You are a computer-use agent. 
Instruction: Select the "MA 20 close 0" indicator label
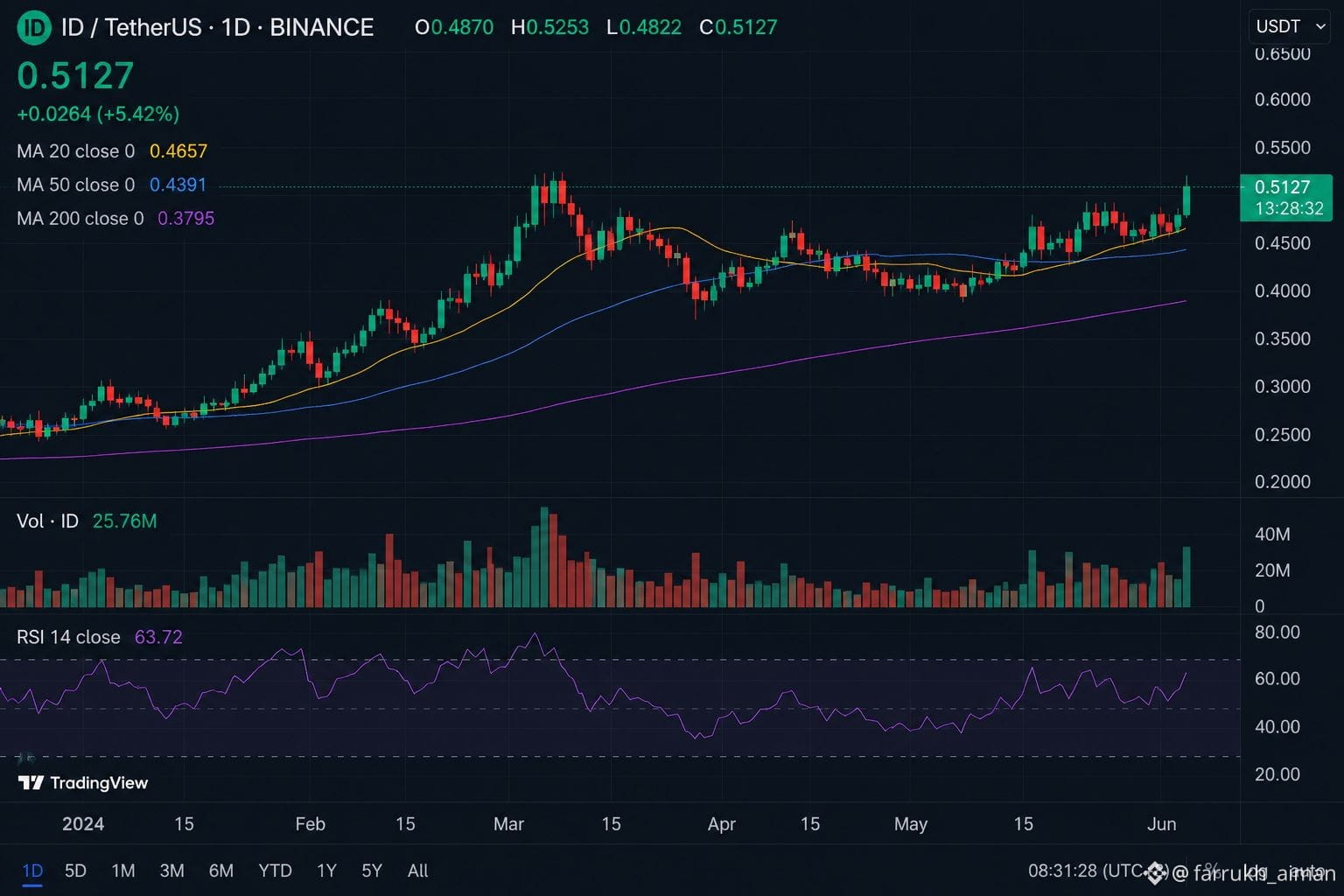76,151
